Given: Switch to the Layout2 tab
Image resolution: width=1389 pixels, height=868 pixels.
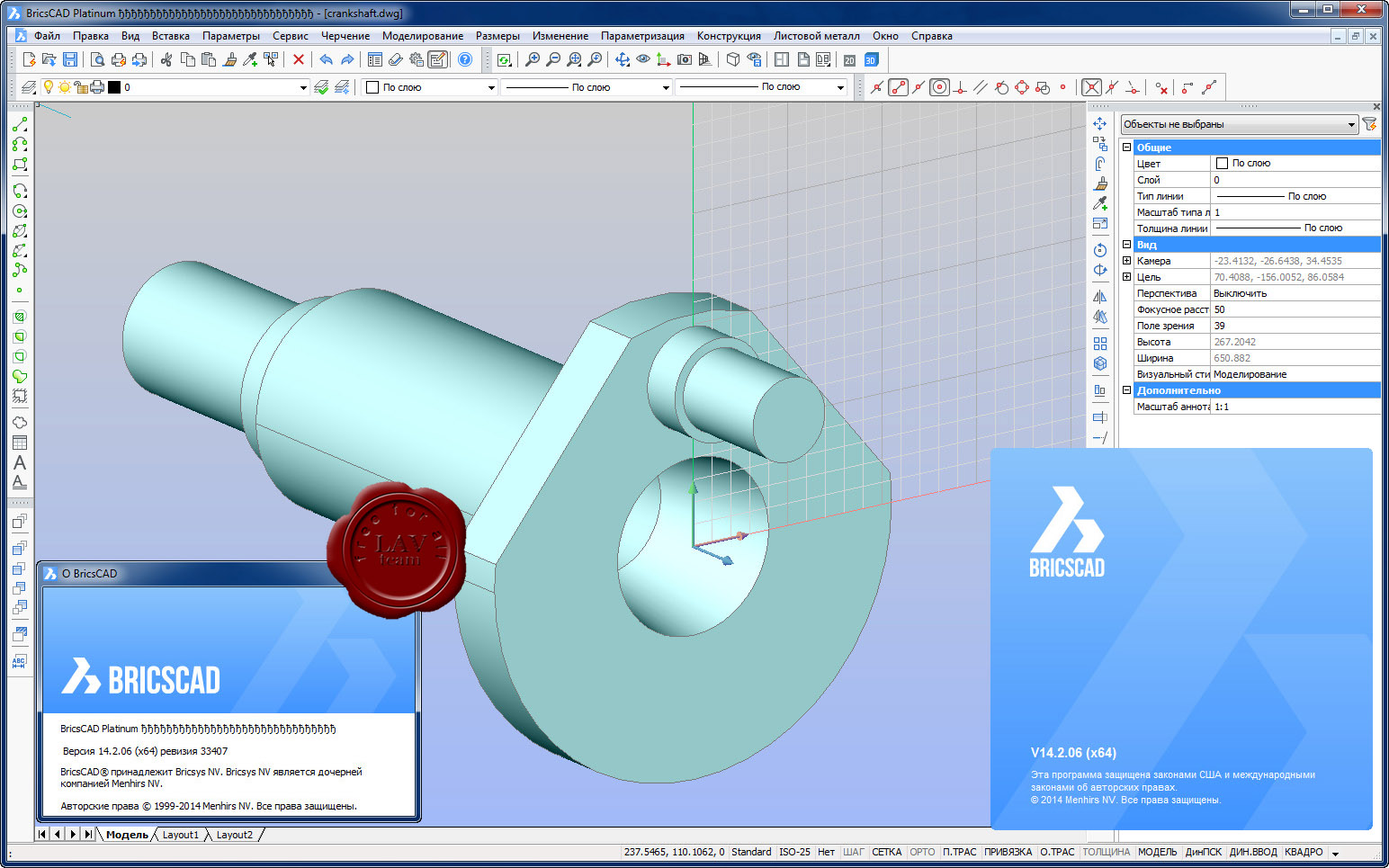Looking at the screenshot, I should click(234, 835).
